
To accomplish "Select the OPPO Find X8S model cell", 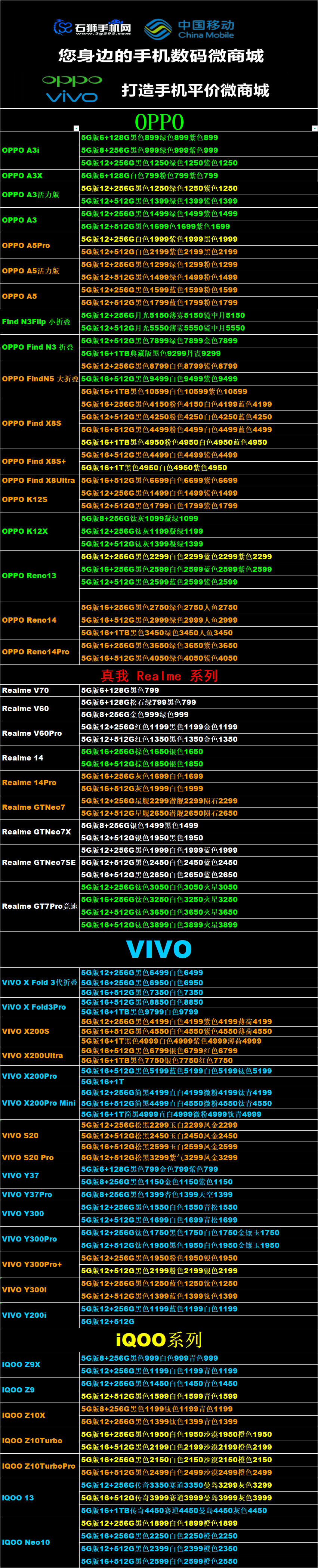I will [40, 423].
